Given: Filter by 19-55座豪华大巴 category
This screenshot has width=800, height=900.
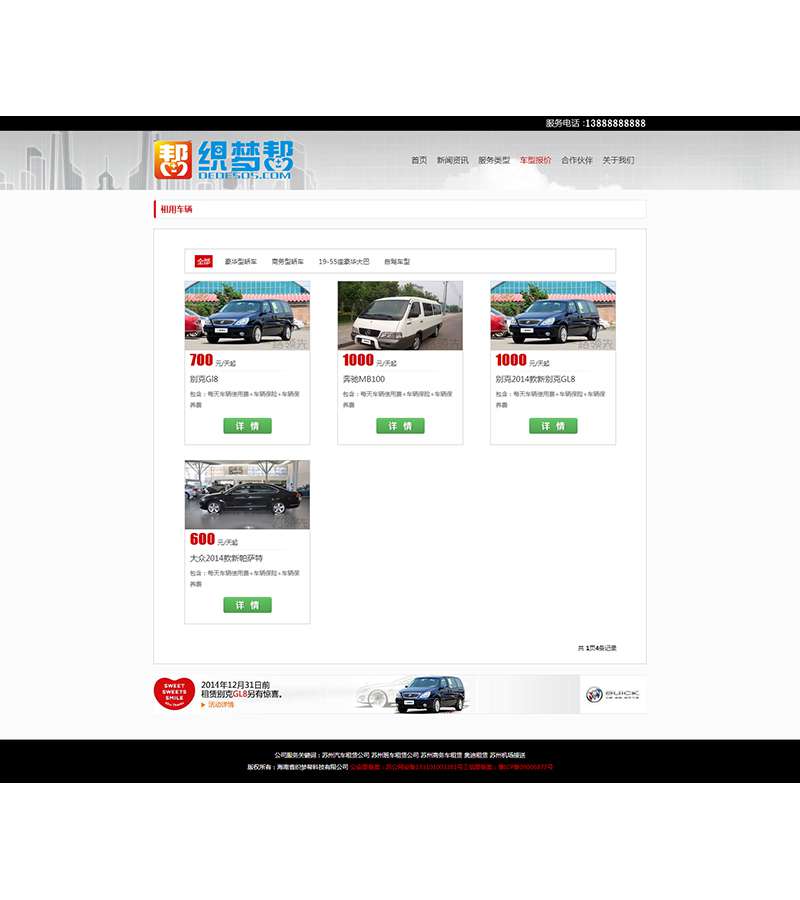Looking at the screenshot, I should click(x=344, y=262).
